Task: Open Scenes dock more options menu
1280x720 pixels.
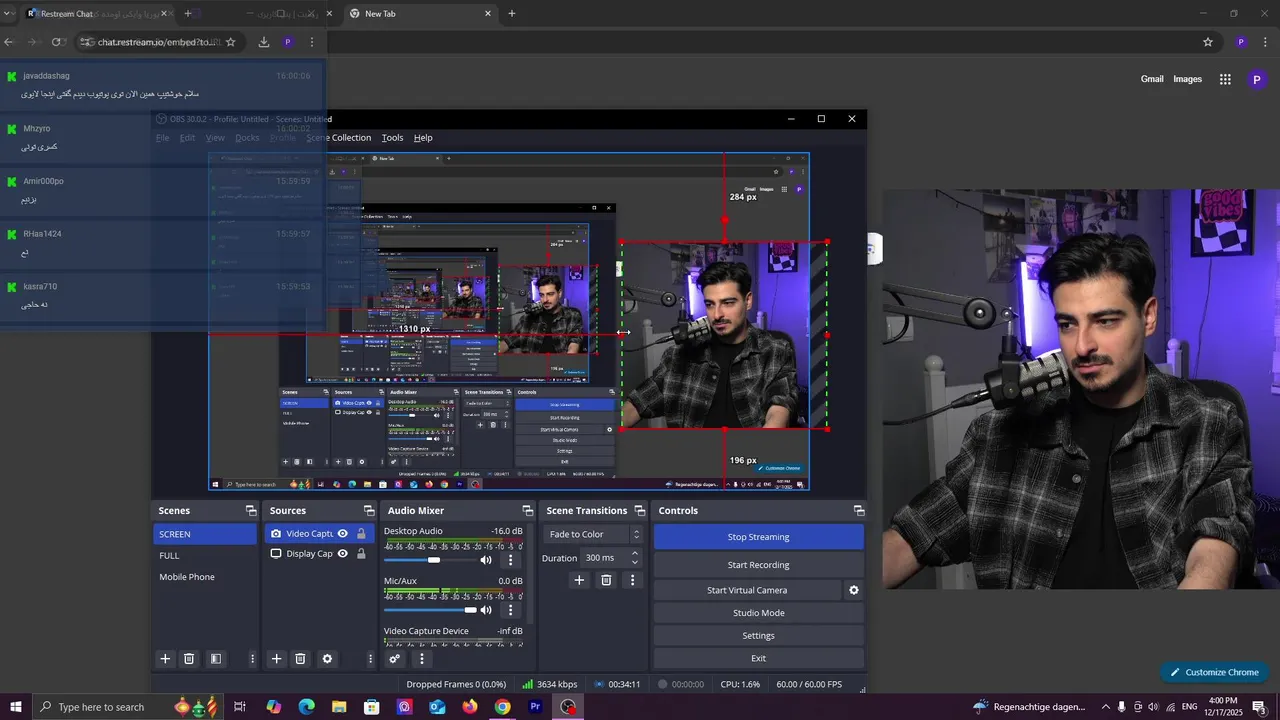Action: [252, 659]
